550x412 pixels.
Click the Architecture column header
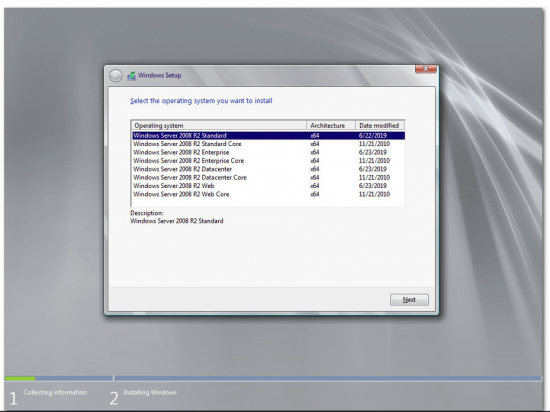331,126
